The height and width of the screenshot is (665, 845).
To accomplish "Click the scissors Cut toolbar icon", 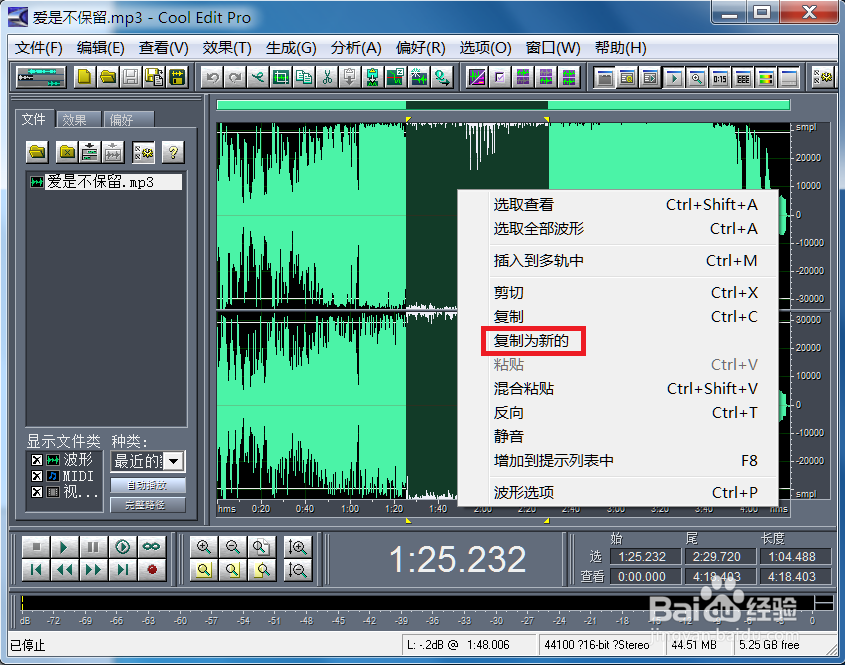I will [327, 78].
